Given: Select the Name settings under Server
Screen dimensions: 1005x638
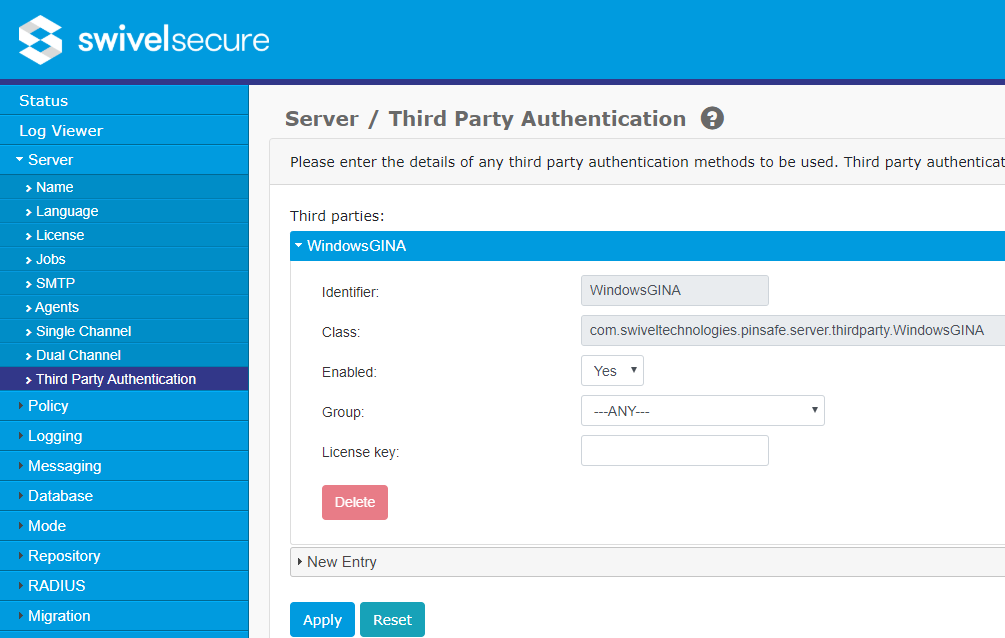Looking at the screenshot, I should 54,187.
